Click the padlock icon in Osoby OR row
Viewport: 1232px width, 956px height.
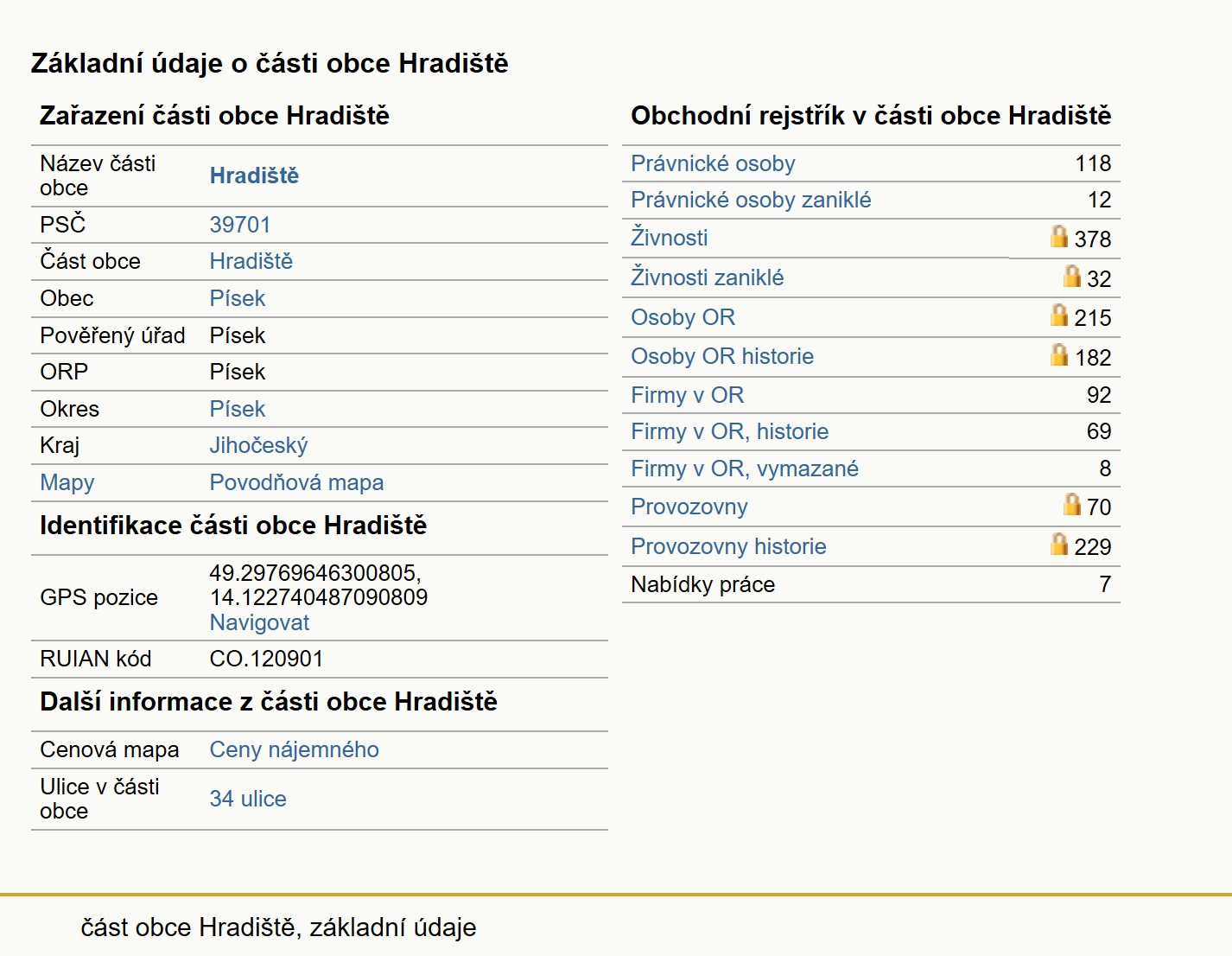[x=1059, y=315]
